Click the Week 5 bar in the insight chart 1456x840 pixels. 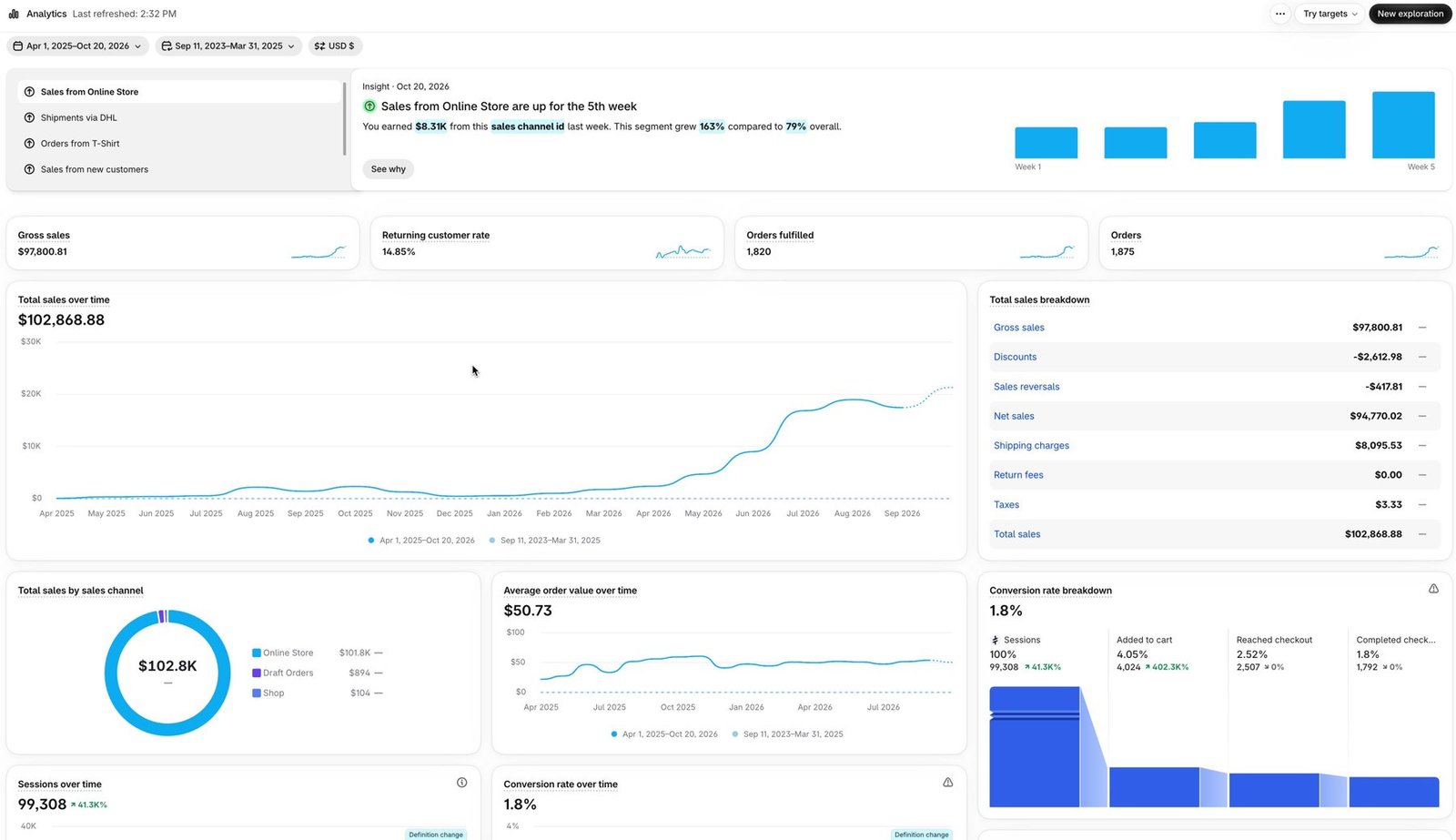1403,125
